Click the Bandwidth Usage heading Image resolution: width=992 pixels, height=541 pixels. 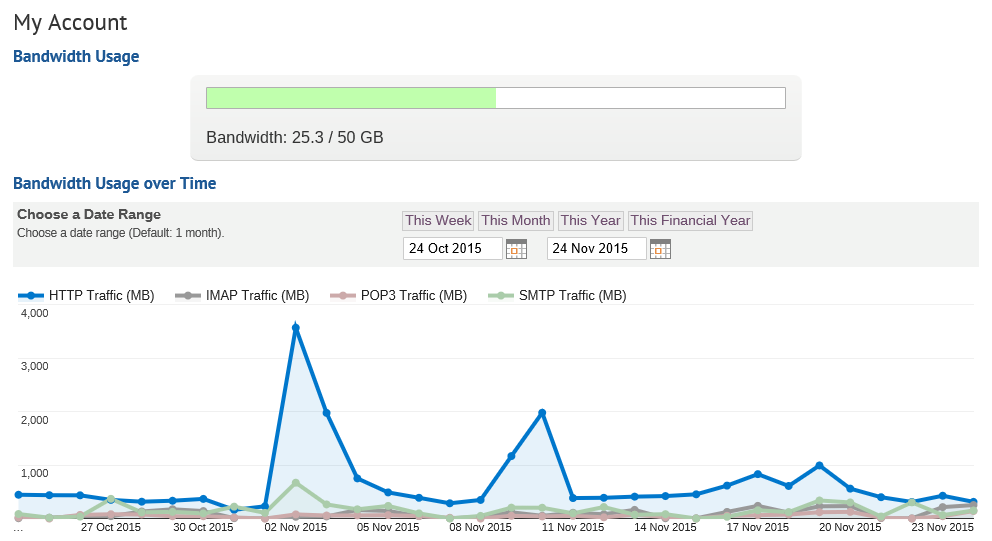pos(76,56)
